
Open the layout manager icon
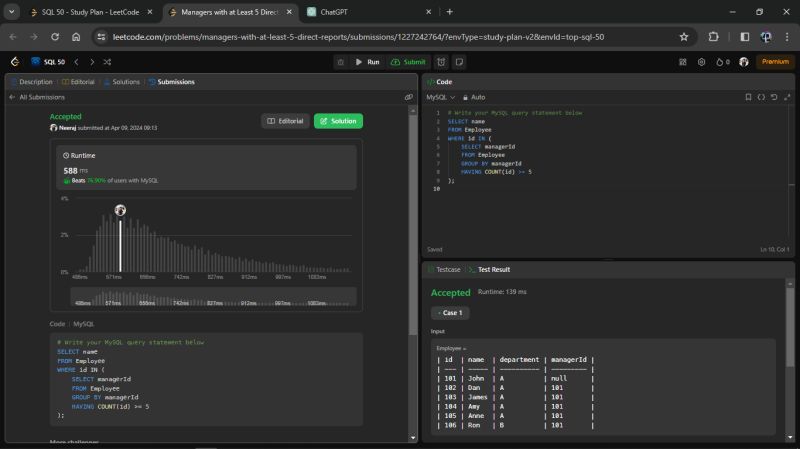[x=685, y=61]
